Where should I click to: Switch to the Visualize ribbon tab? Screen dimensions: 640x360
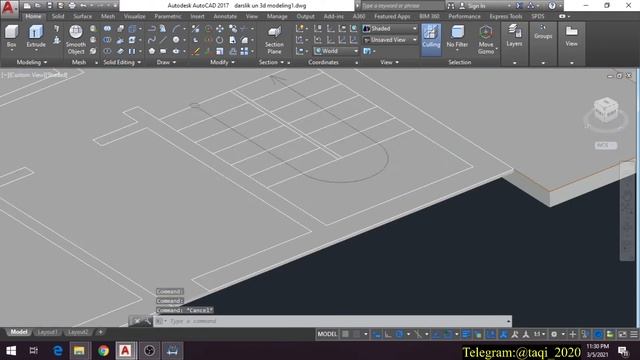(135, 16)
